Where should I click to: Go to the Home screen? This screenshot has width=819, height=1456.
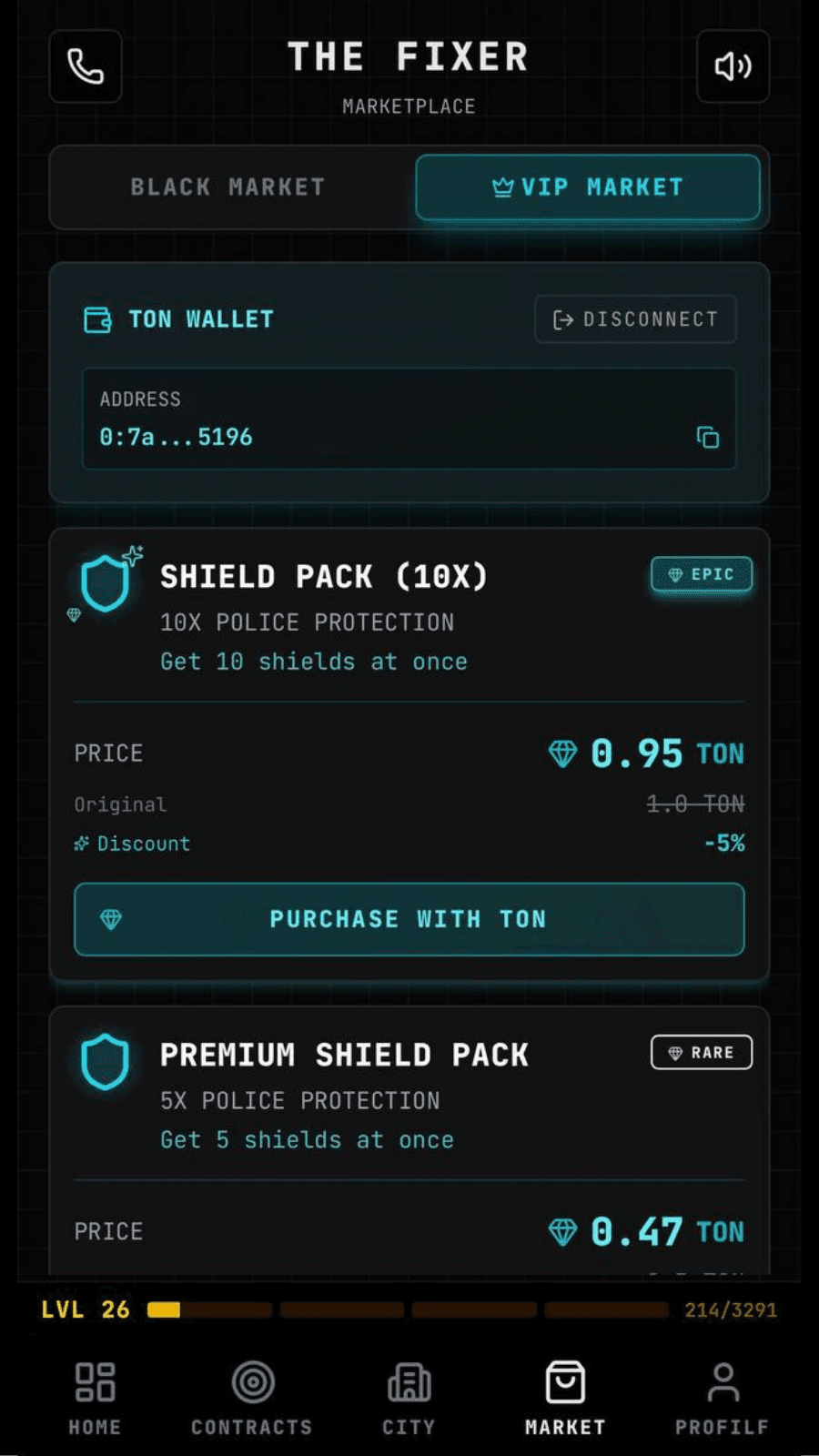pos(95,1398)
